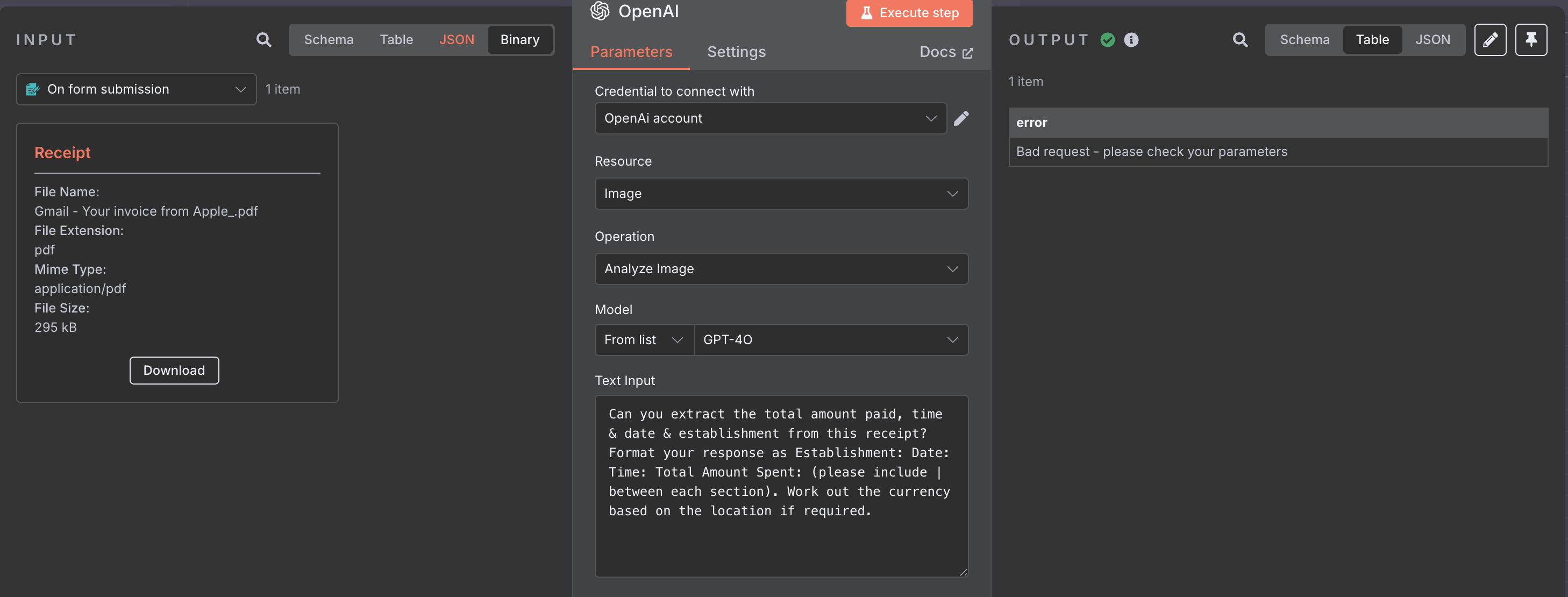Edit OpenAi credential with pencil icon

click(x=960, y=118)
